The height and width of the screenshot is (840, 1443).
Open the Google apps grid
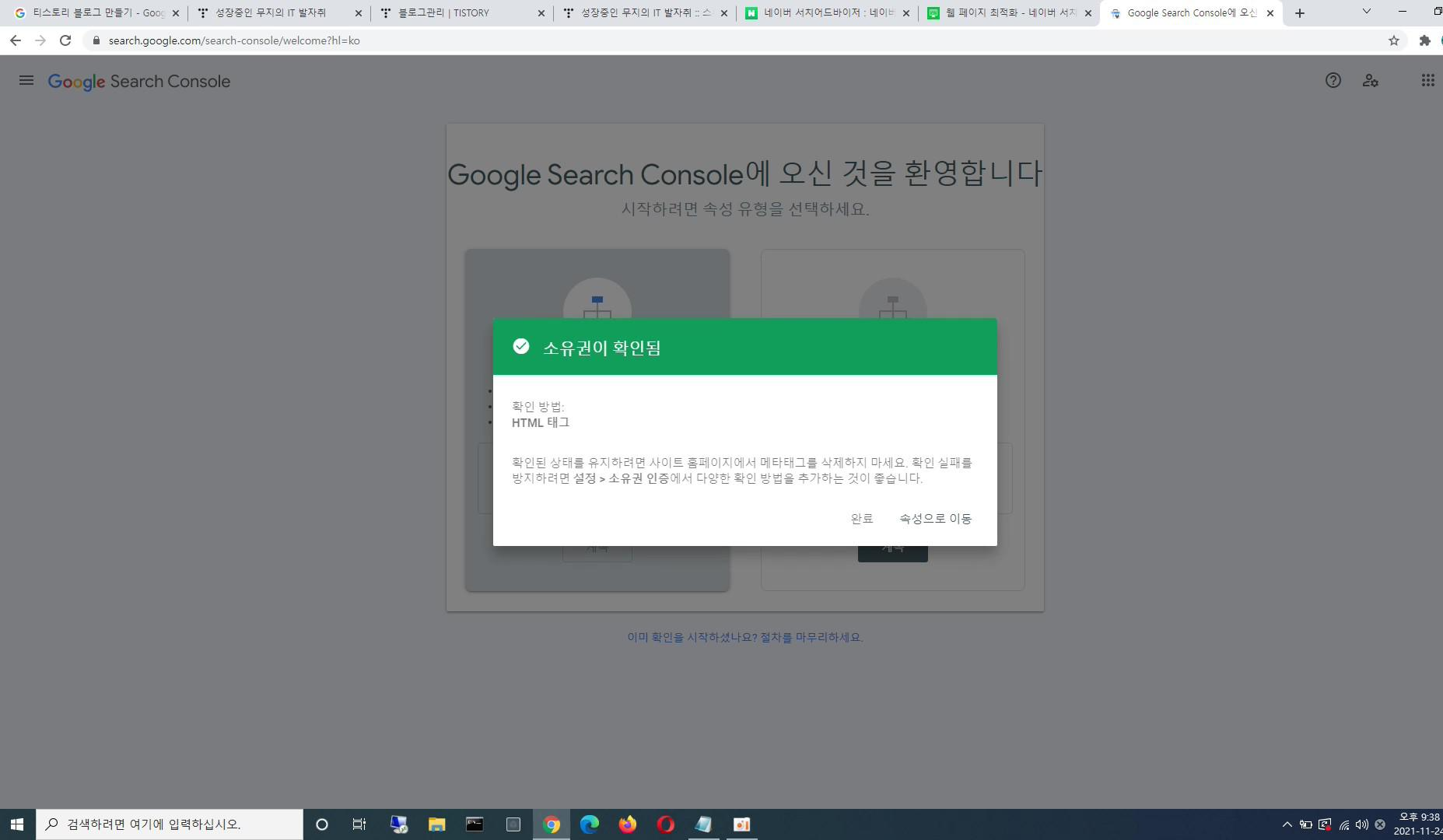pos(1428,80)
